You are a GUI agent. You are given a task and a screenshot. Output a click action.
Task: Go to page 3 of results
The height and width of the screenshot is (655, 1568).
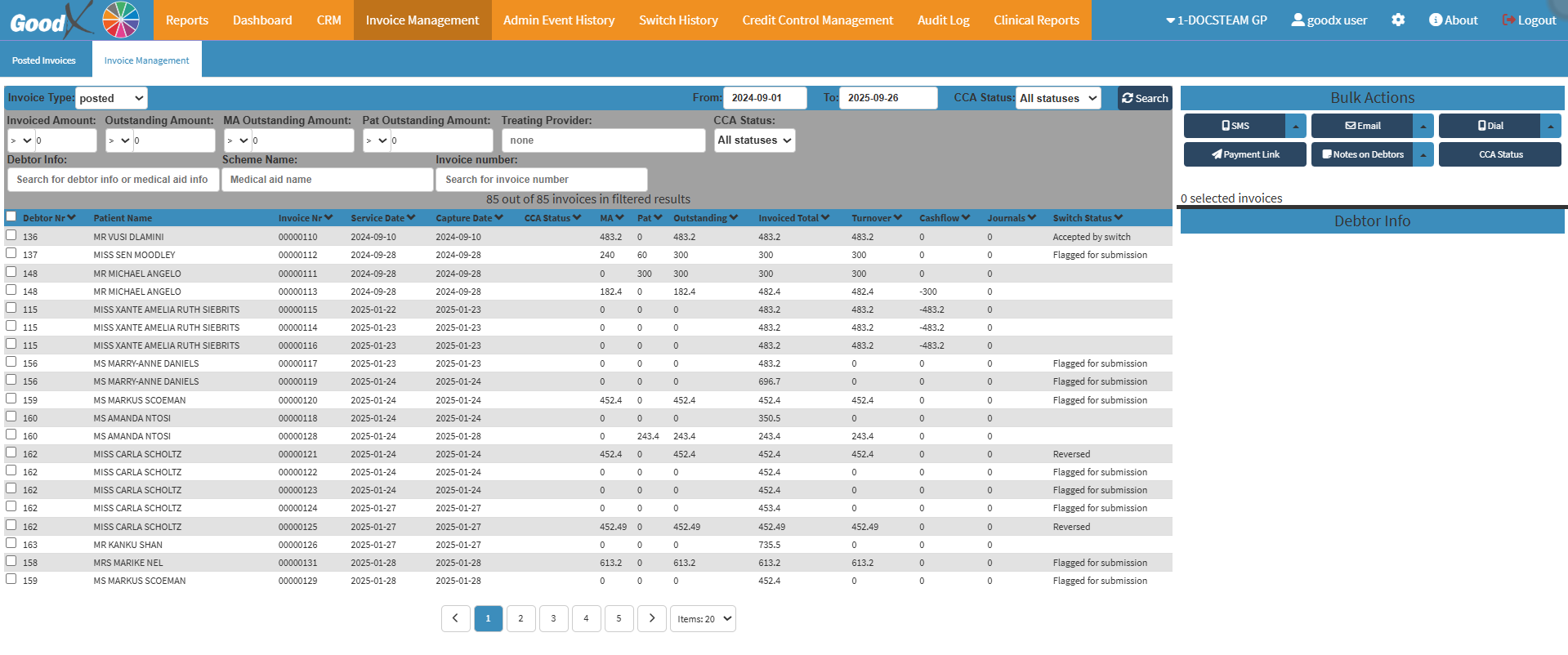click(x=553, y=618)
